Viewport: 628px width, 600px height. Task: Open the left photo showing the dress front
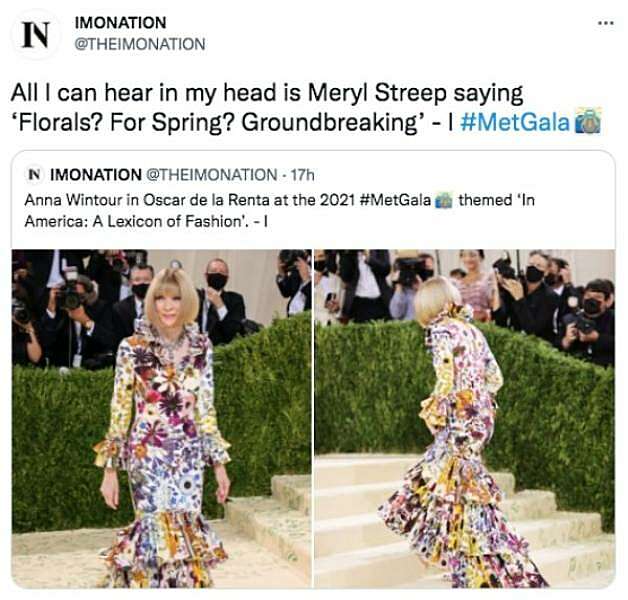tap(160, 418)
